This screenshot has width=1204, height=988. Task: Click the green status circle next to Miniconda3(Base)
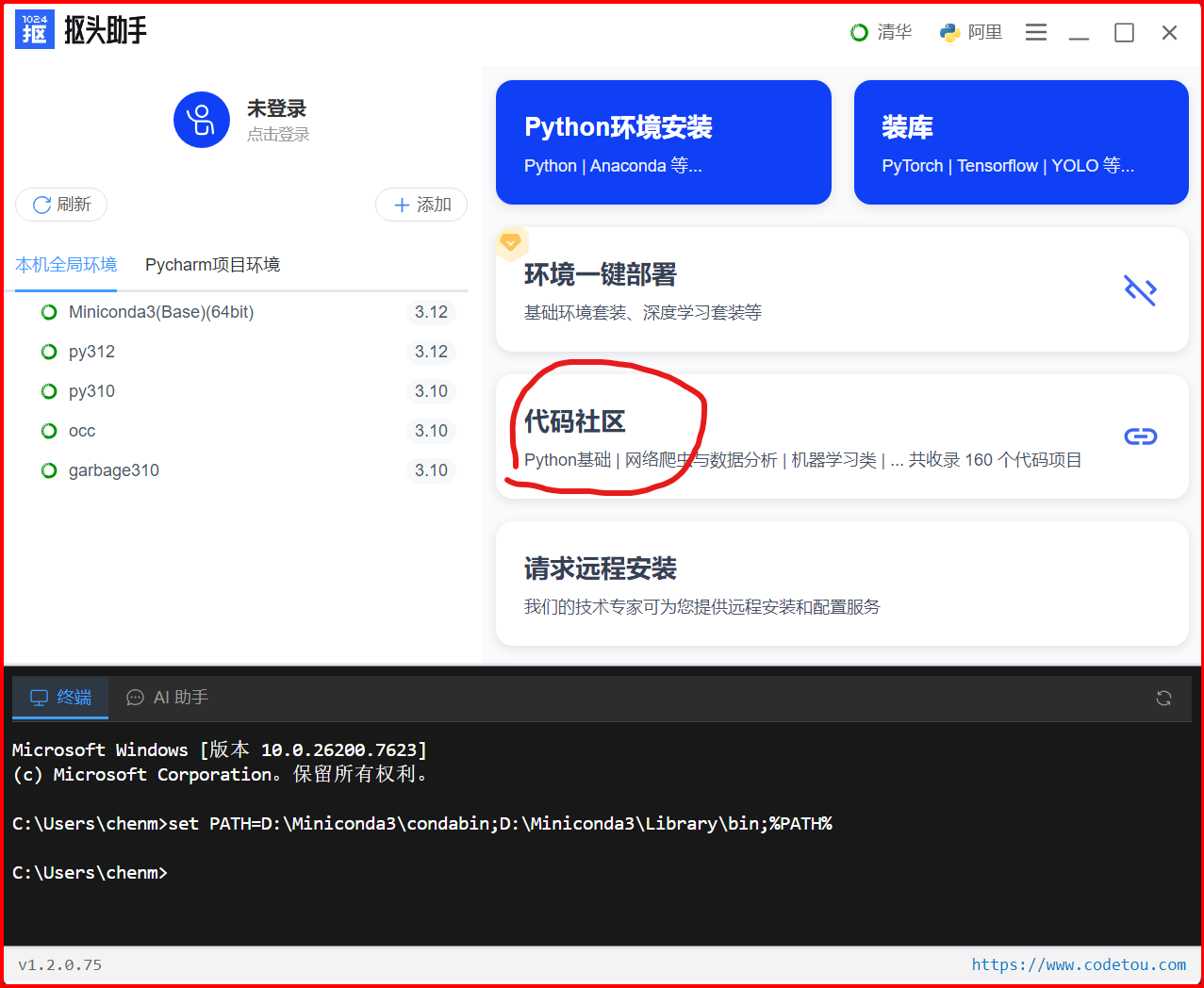pyautogui.click(x=49, y=312)
